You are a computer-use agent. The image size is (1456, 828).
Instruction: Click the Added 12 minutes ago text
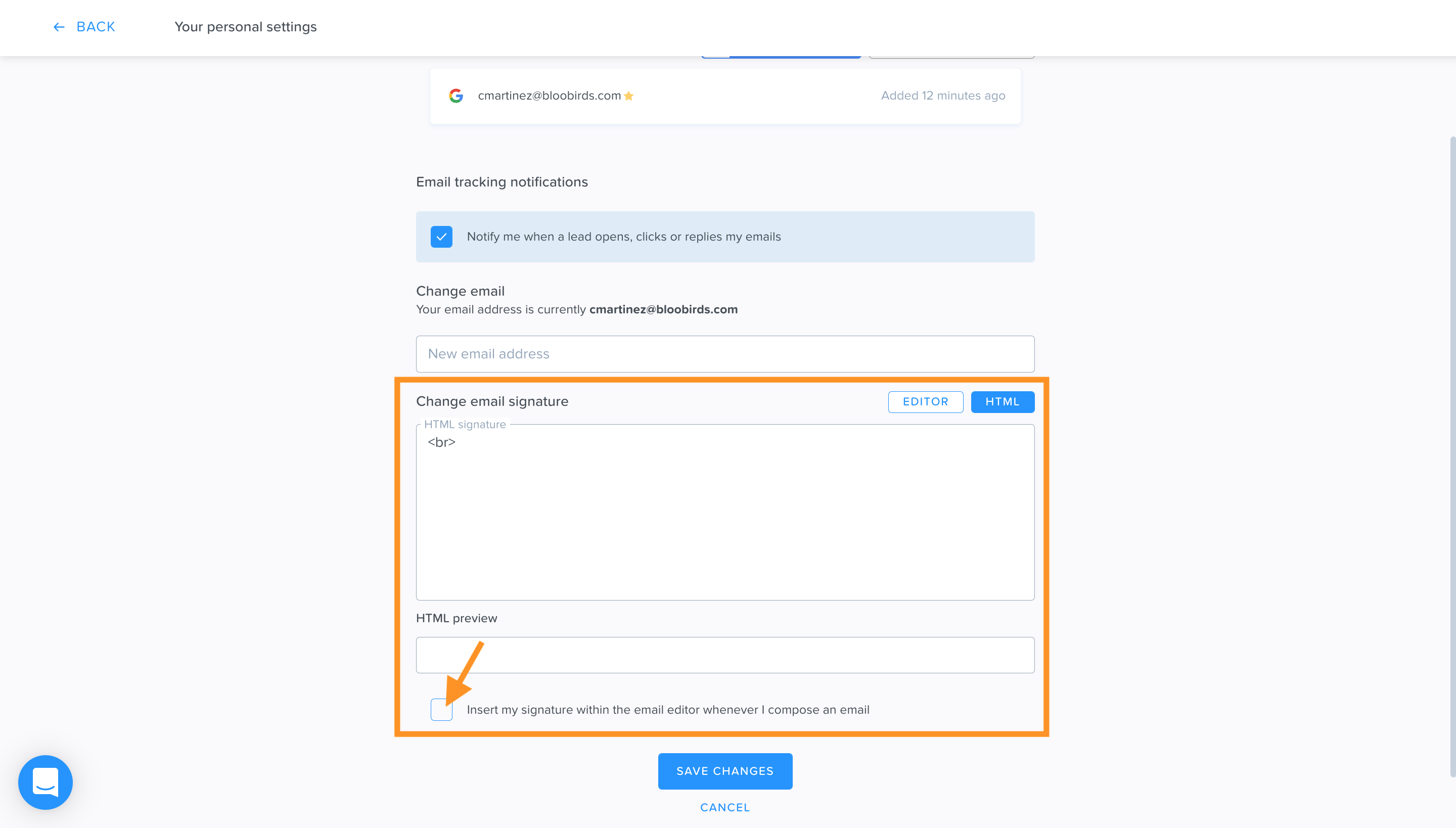point(942,96)
